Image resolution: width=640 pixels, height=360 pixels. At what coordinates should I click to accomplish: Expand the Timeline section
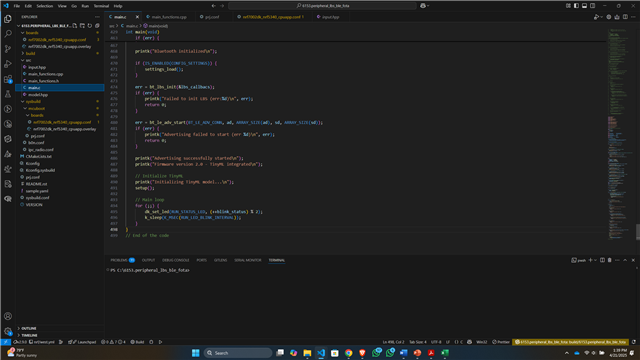click(x=29, y=335)
